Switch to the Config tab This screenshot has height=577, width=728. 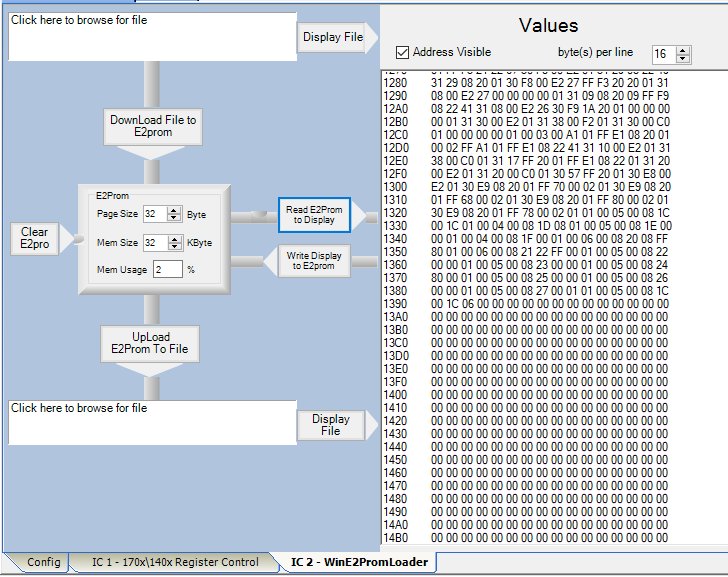(43, 562)
